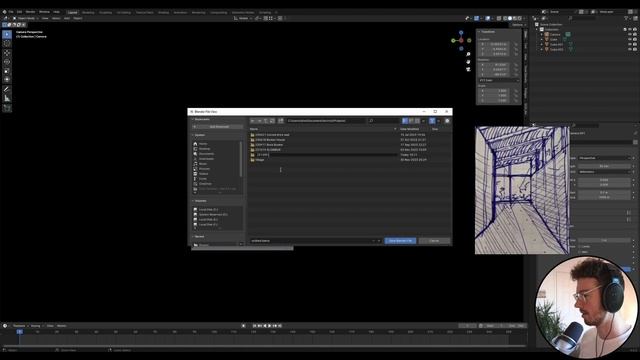The width and height of the screenshot is (640, 360).
Task: Open rotation mode XYZ Euler dropdown
Action: click(499, 80)
